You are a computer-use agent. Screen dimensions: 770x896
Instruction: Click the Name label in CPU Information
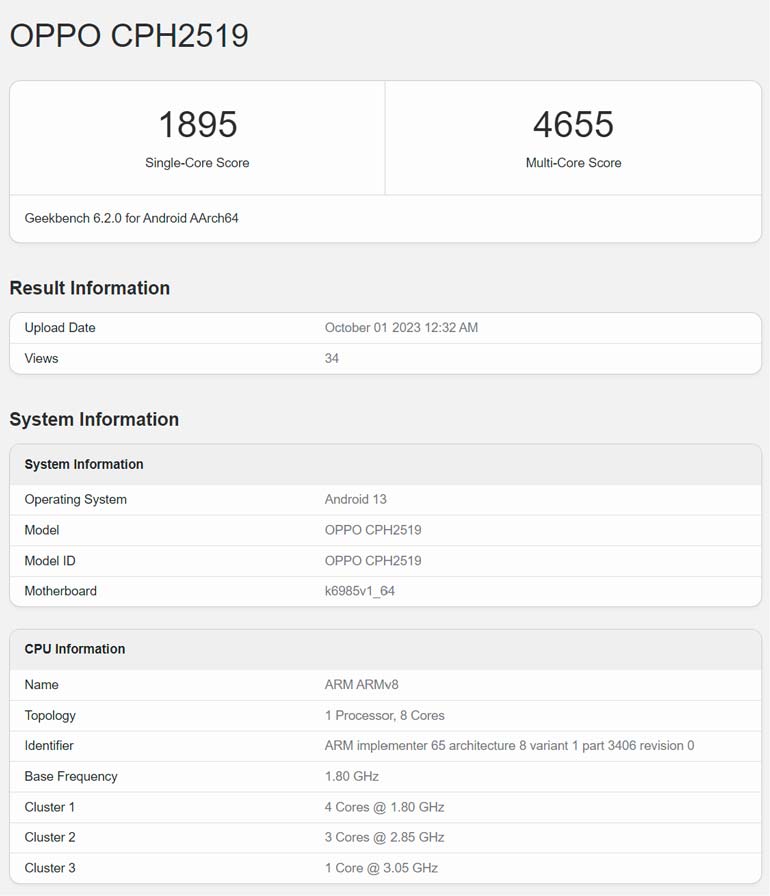41,685
